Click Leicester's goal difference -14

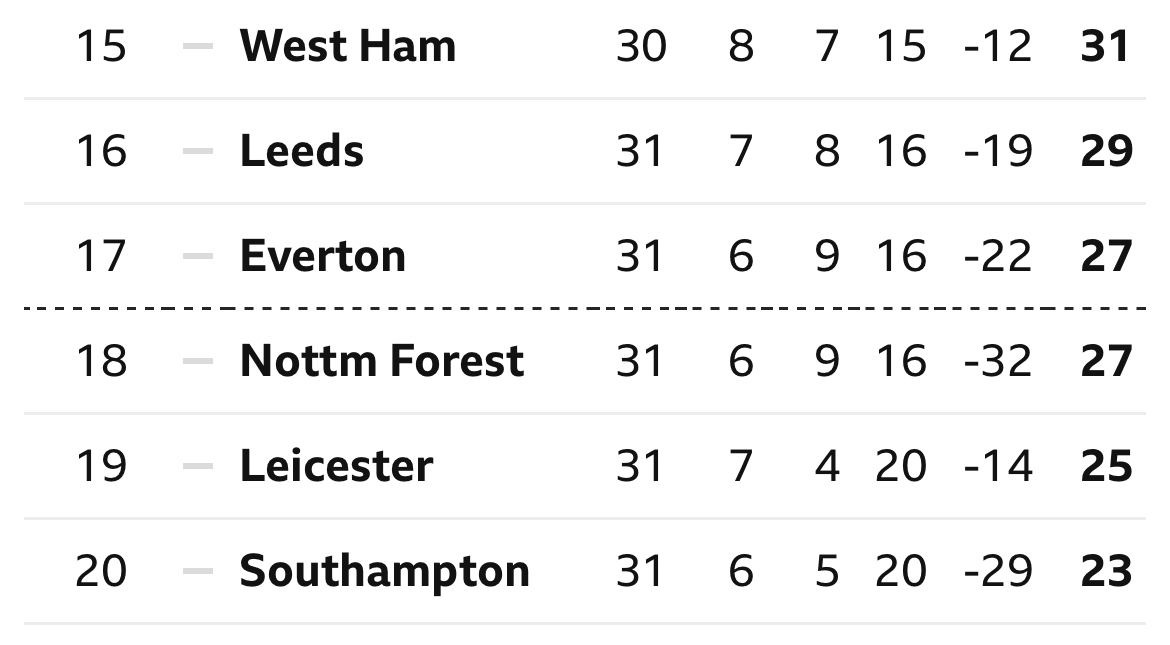point(998,467)
